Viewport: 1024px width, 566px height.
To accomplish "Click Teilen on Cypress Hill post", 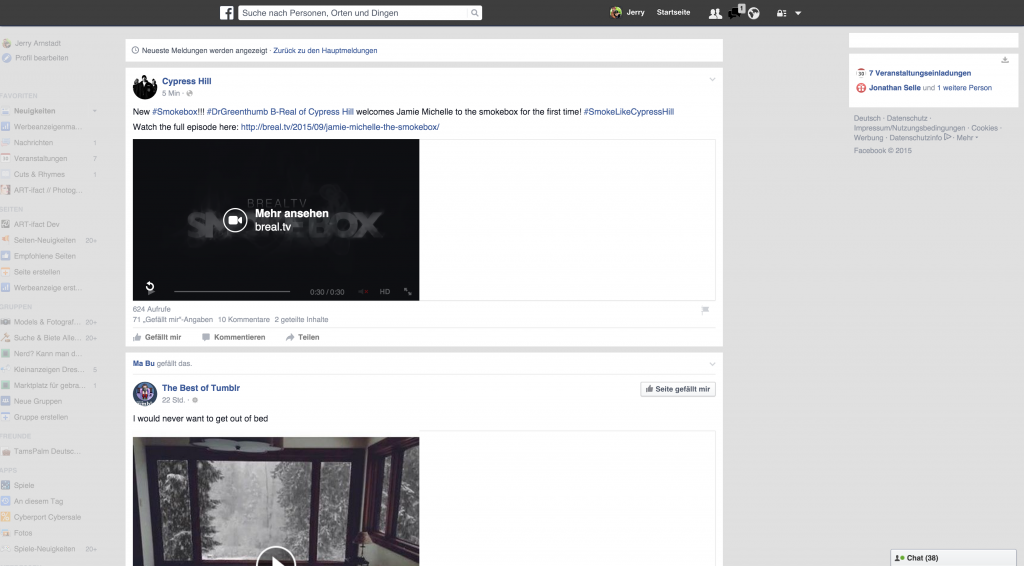I will [x=302, y=337].
